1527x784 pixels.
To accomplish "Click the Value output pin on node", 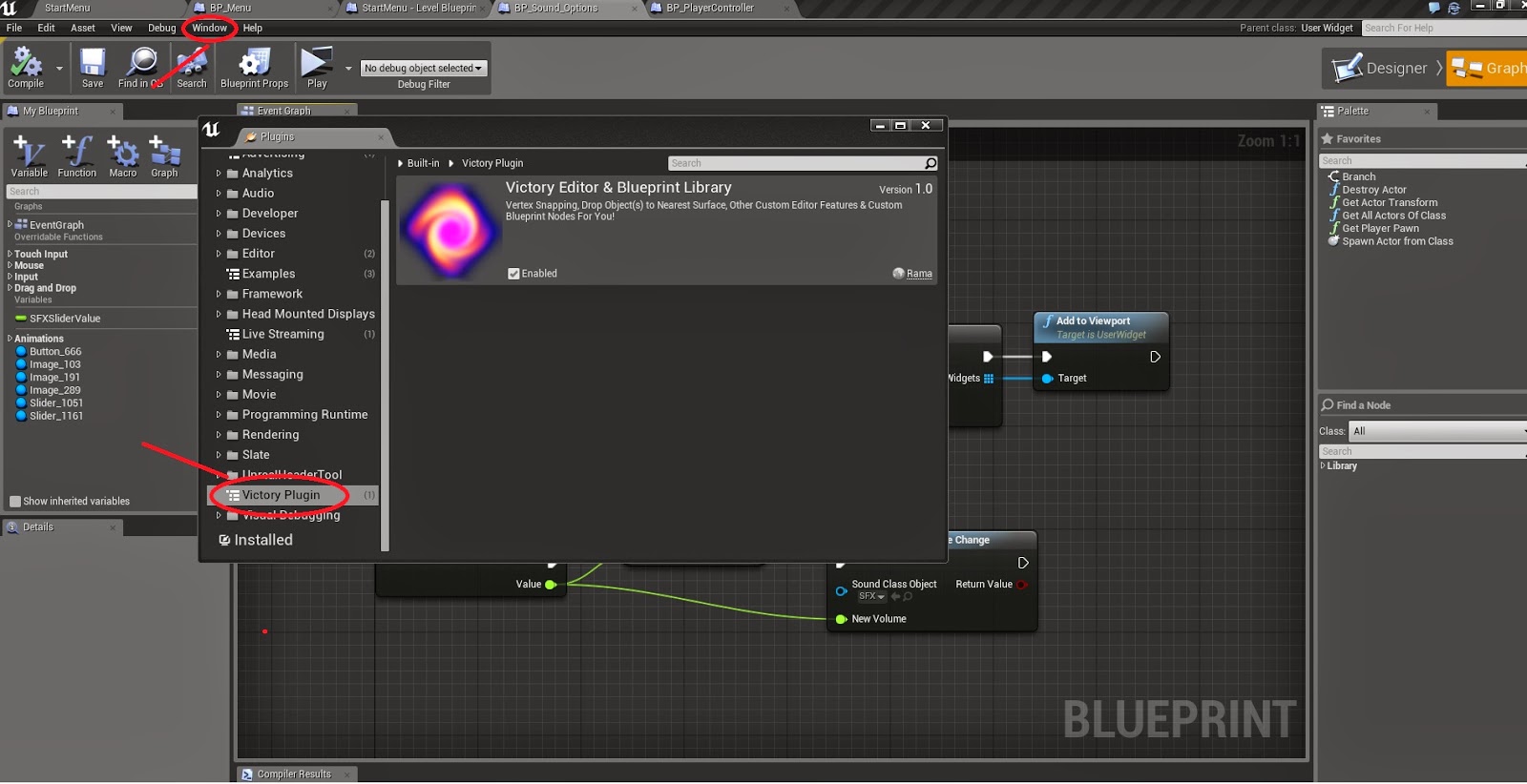I will coord(551,585).
